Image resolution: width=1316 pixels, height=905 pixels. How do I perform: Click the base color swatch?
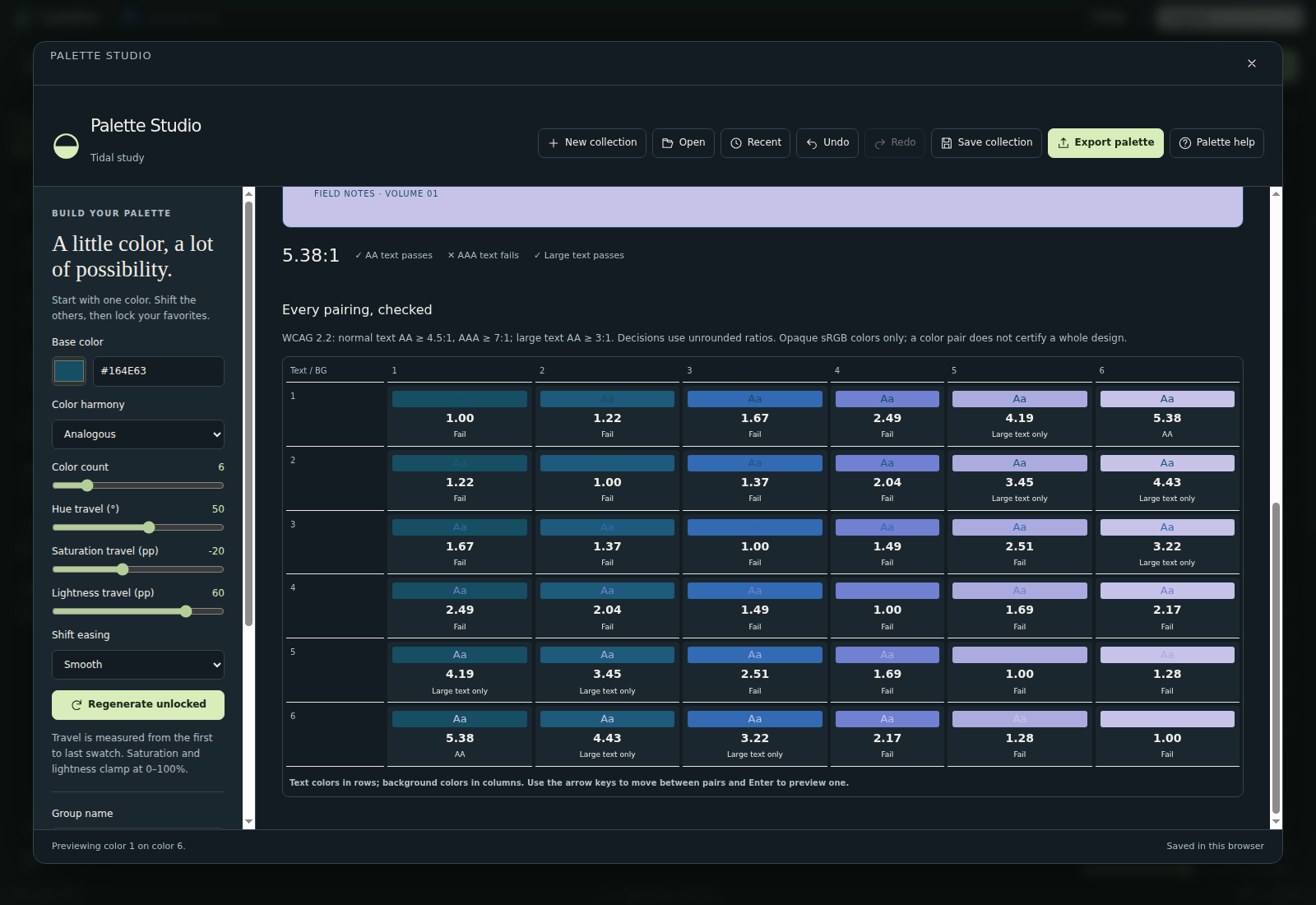pyautogui.click(x=69, y=371)
